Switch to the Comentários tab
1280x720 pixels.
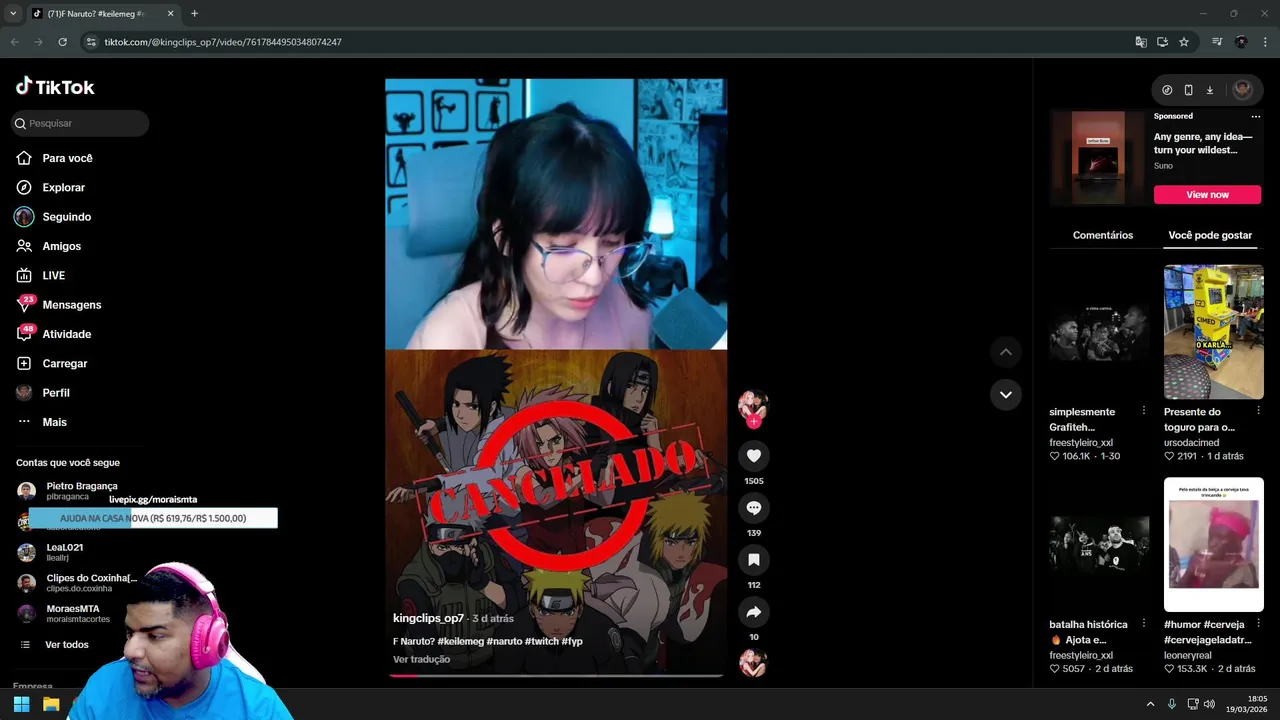pyautogui.click(x=1103, y=235)
